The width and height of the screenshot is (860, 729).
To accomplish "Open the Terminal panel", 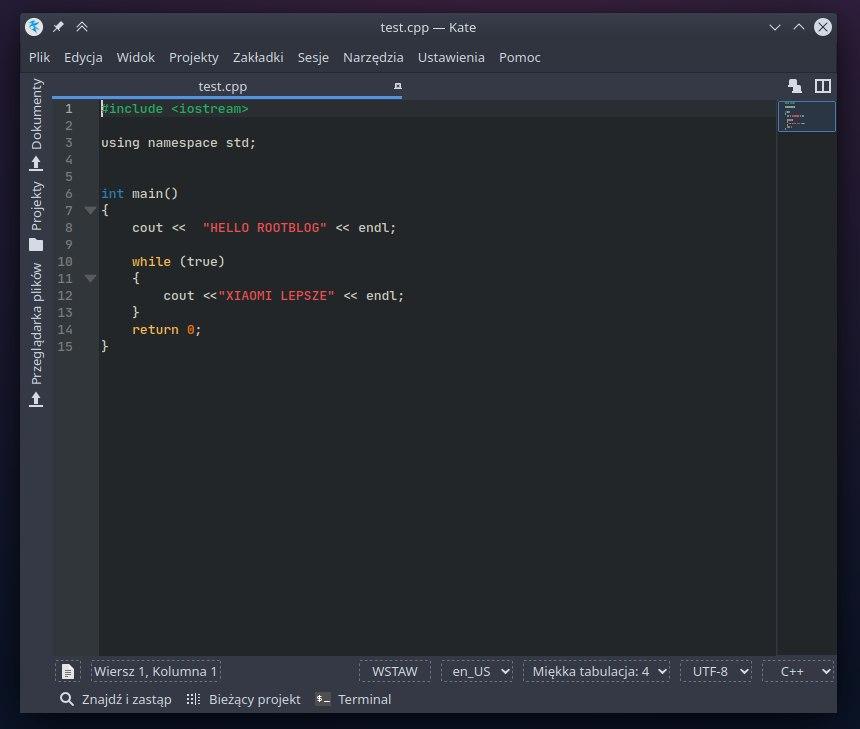I will click(x=354, y=699).
